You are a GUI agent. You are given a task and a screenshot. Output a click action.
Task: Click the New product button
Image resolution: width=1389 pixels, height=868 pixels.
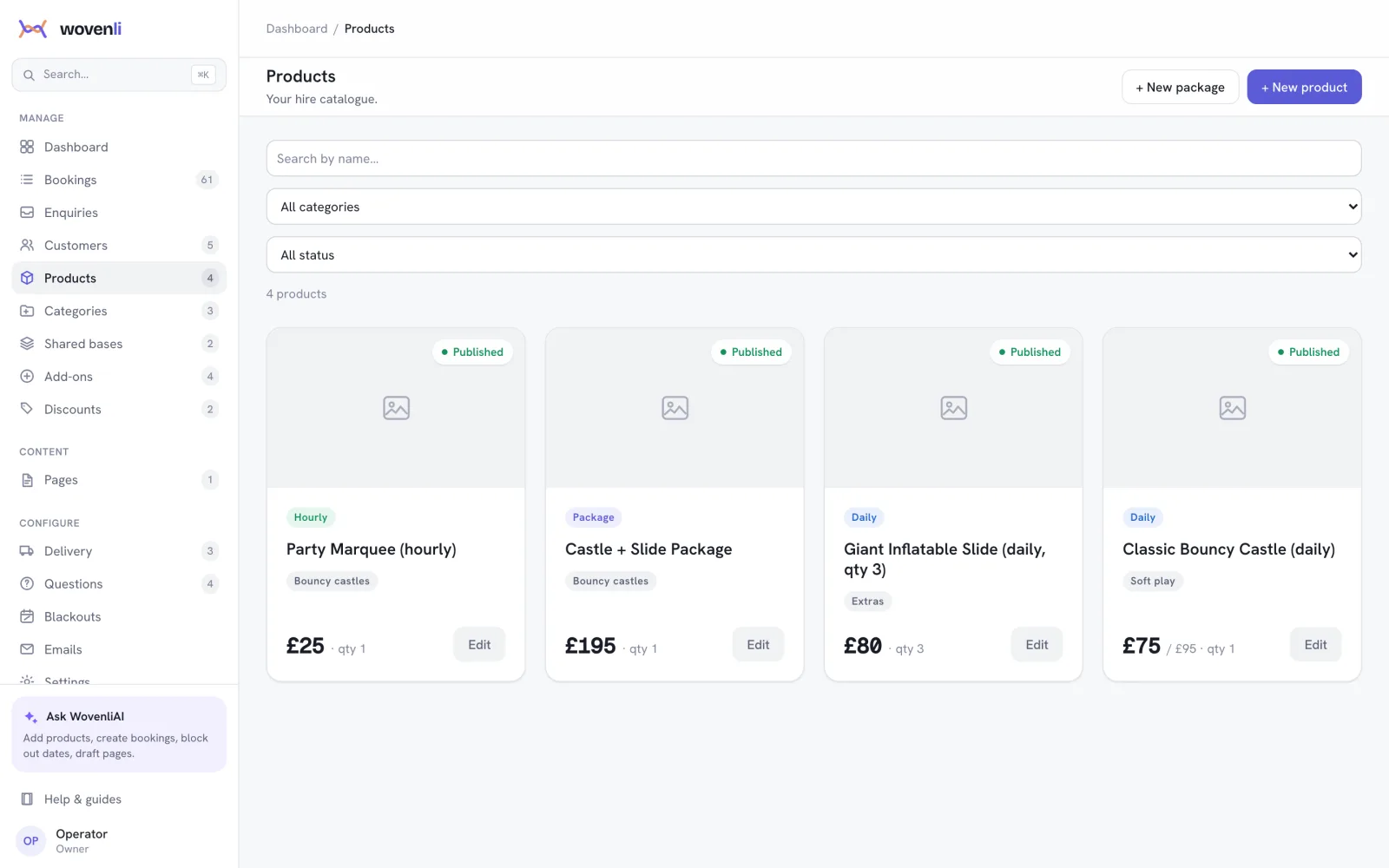click(1304, 87)
